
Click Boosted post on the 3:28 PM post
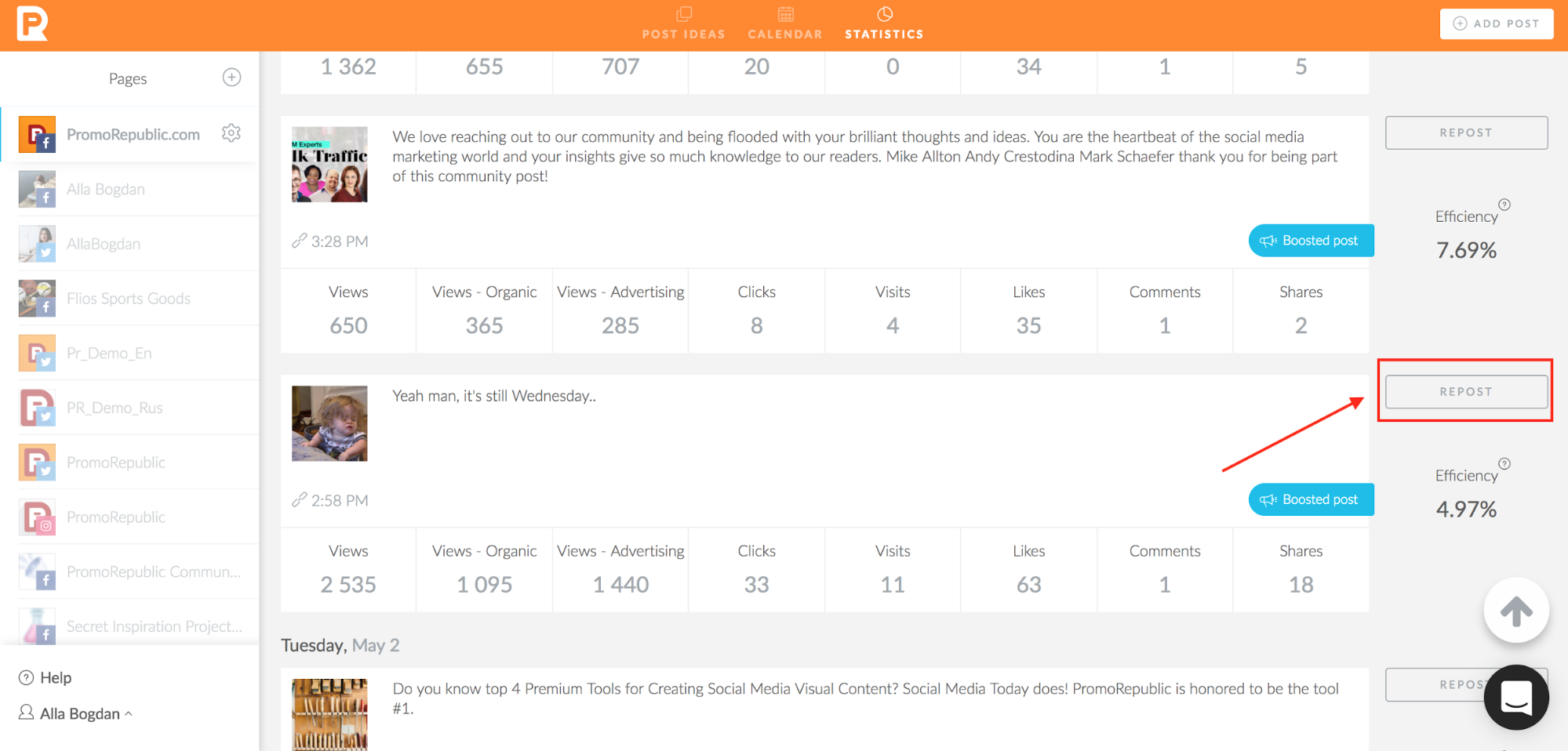pos(1311,241)
